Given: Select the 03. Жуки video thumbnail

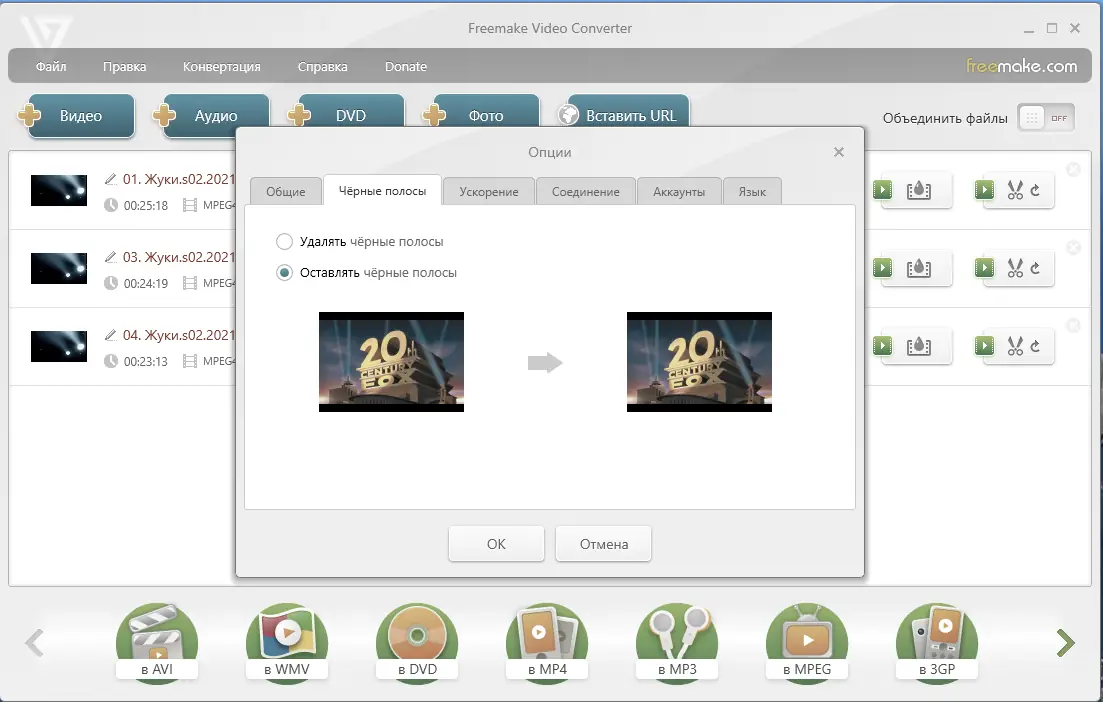Looking at the screenshot, I should click(x=59, y=269).
